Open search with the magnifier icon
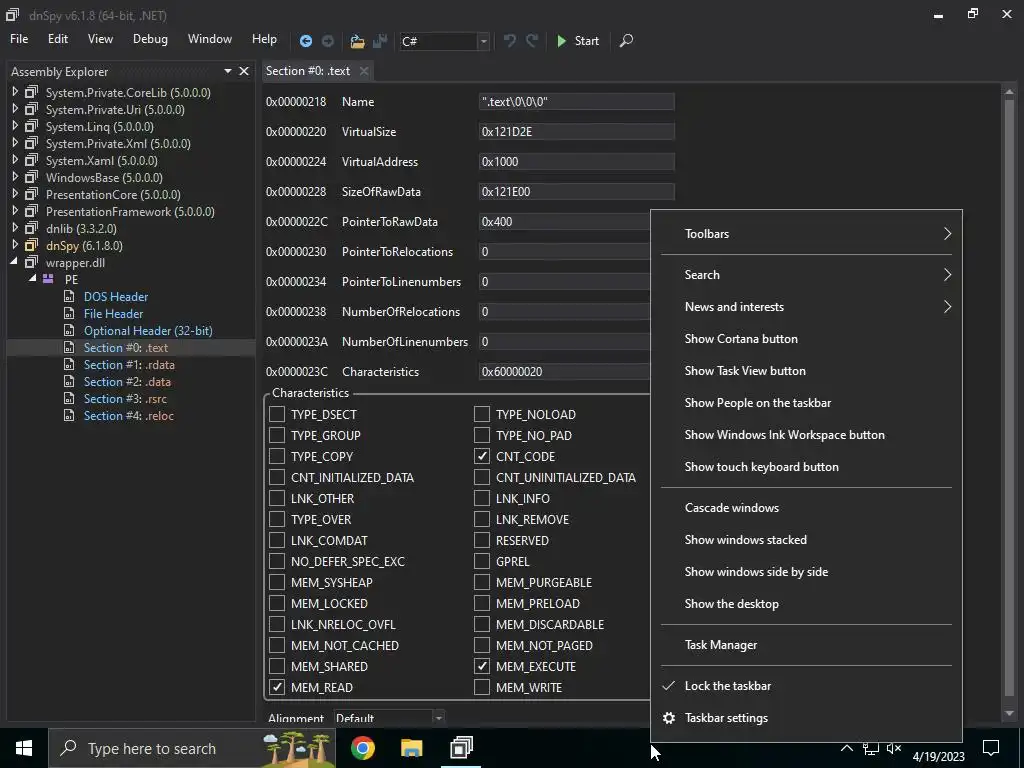1024x768 pixels. point(626,40)
